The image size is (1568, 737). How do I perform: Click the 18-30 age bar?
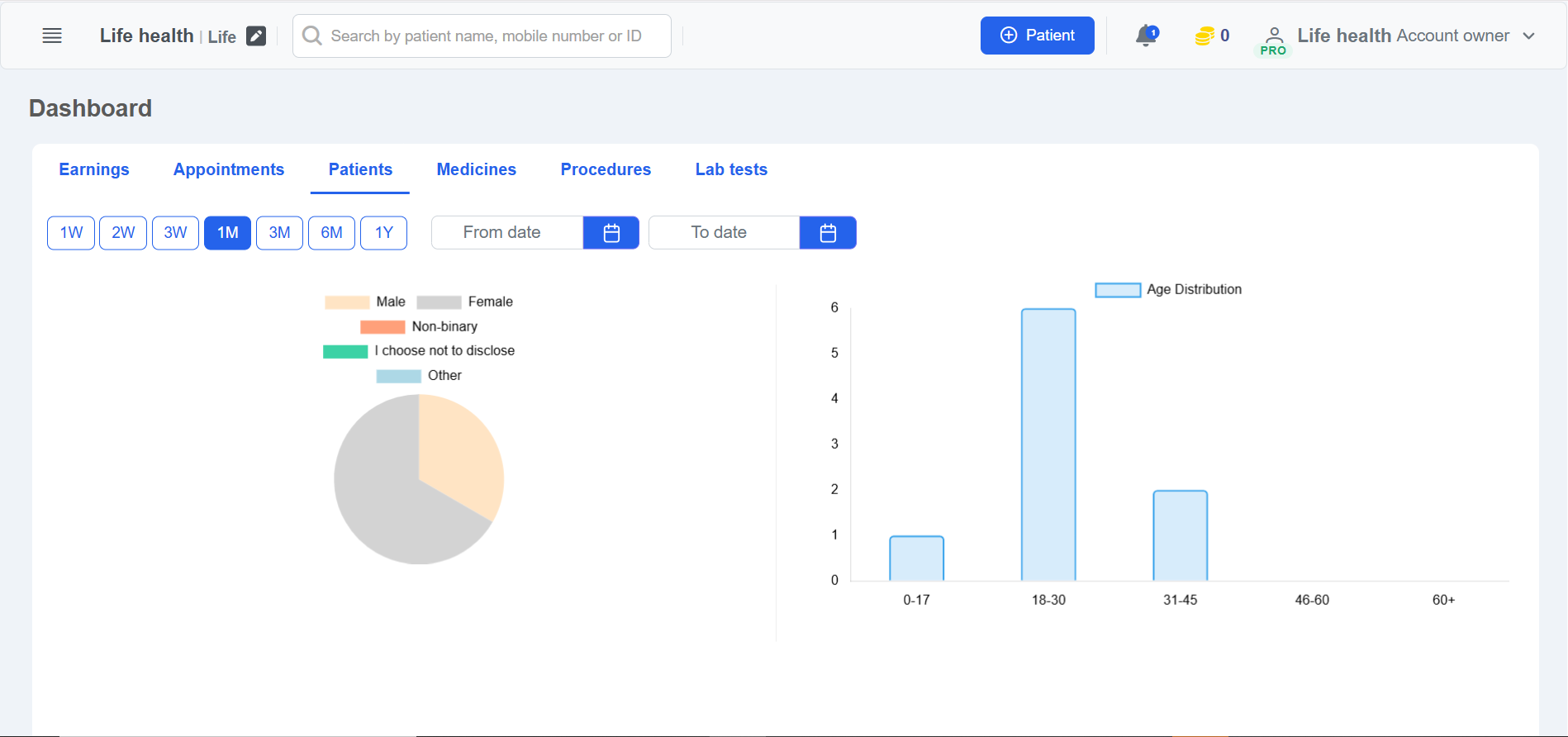[x=1048, y=445]
